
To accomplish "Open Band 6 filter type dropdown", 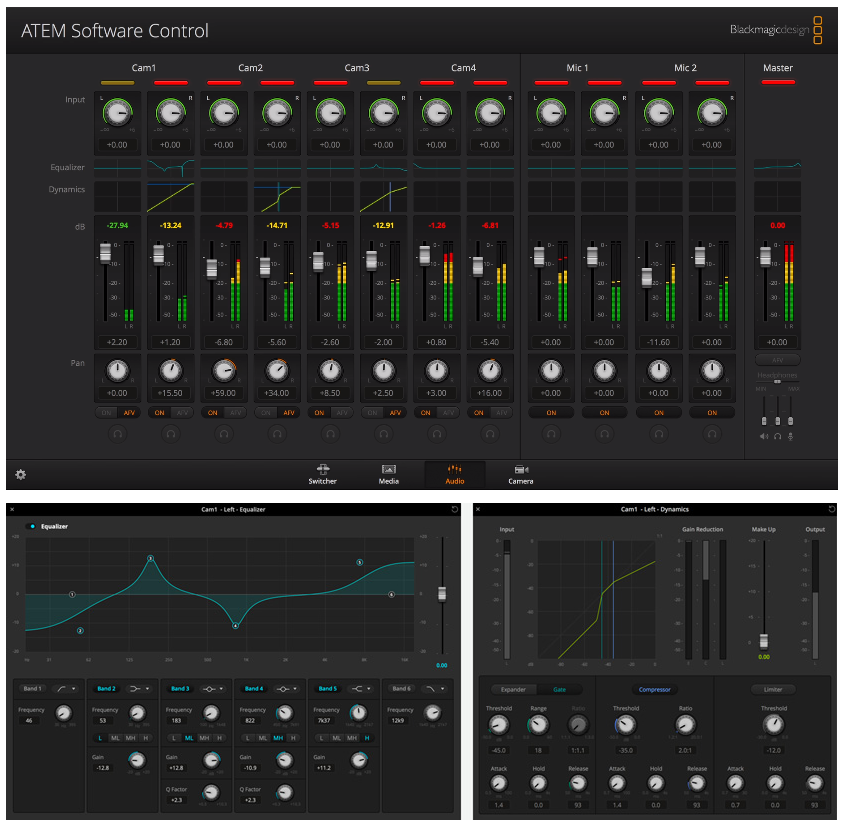I will 435,689.
